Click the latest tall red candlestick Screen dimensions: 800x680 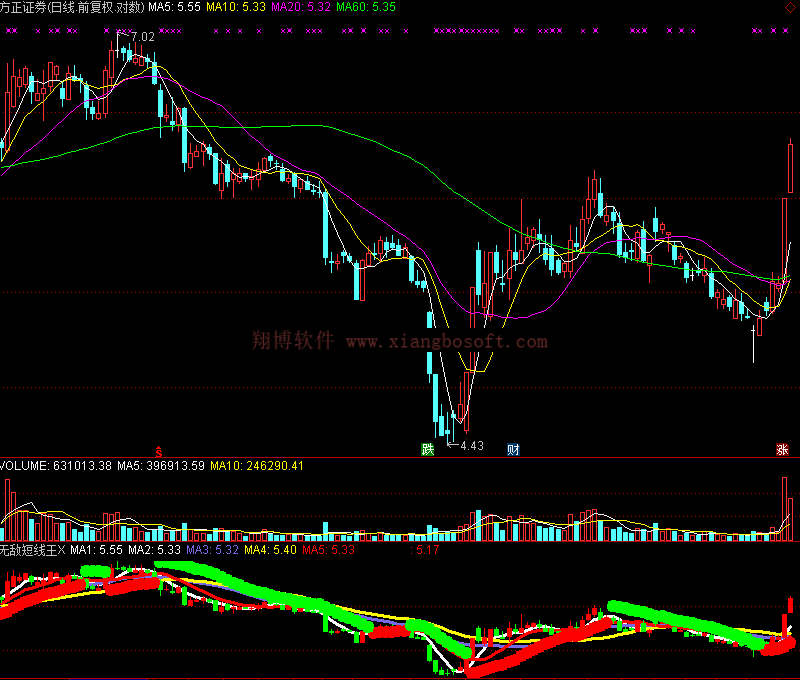tap(790, 167)
